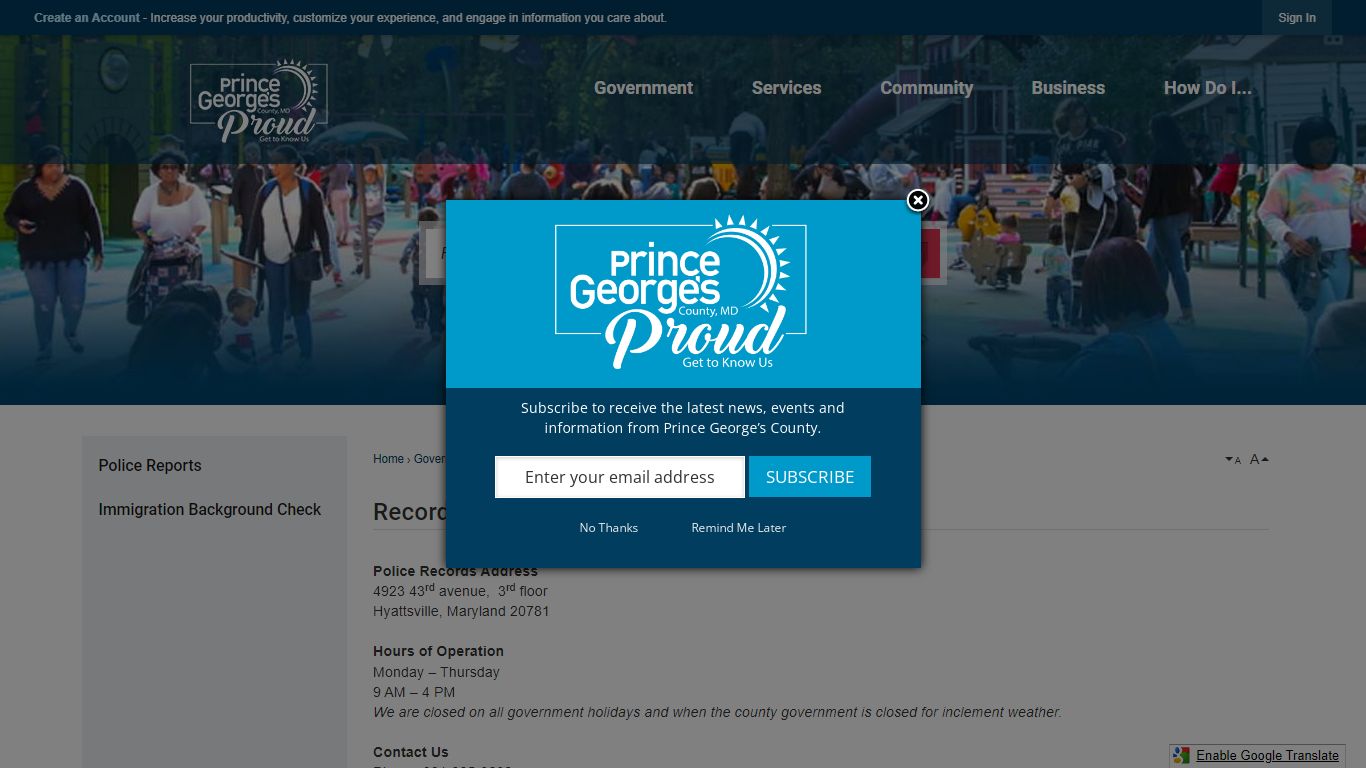Click the popup Prince George's Proud logo
This screenshot has width=1366, height=768.
pos(681,292)
